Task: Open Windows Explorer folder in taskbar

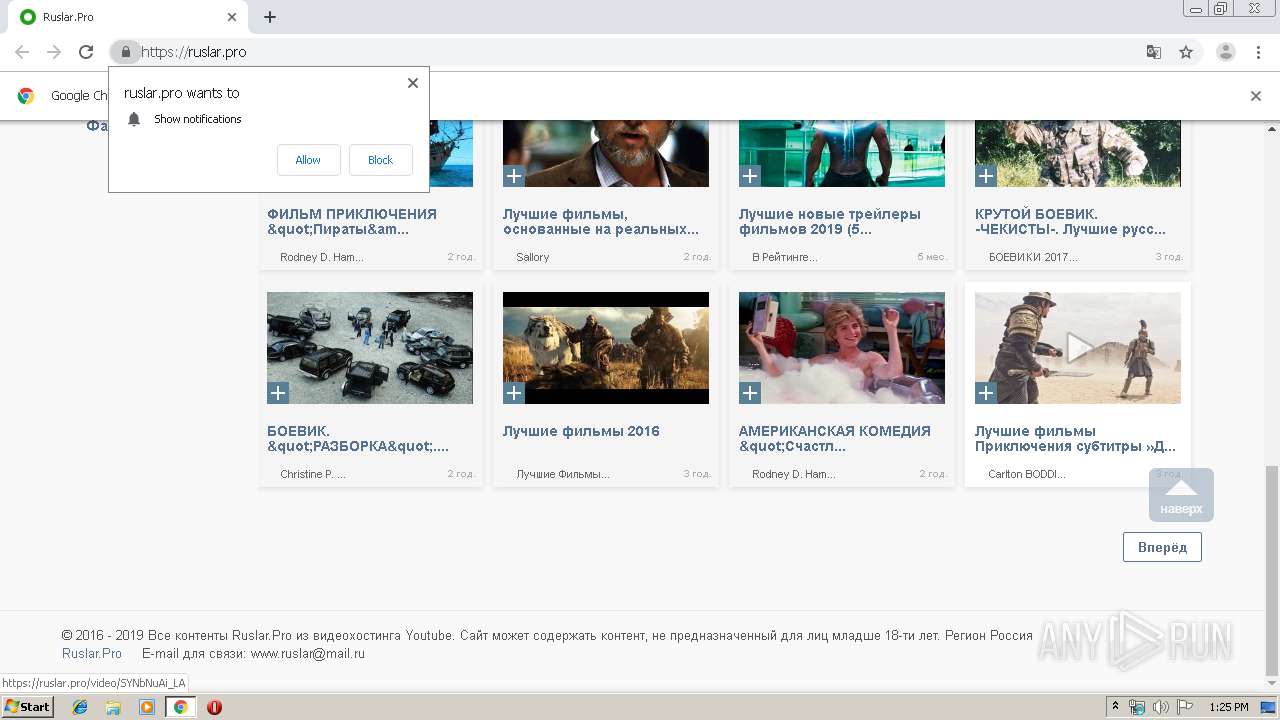Action: click(x=113, y=707)
